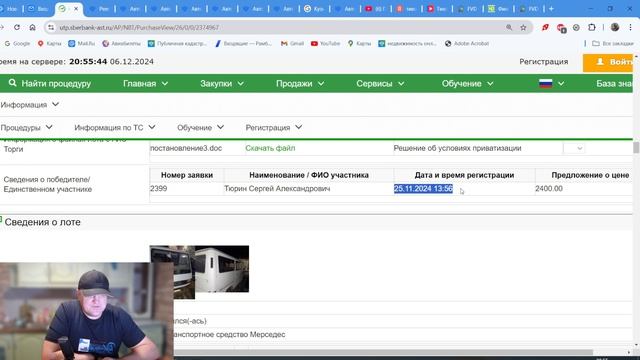Expand the Процедуры submenu
Viewport: 640px width, 360px height.
point(27,127)
